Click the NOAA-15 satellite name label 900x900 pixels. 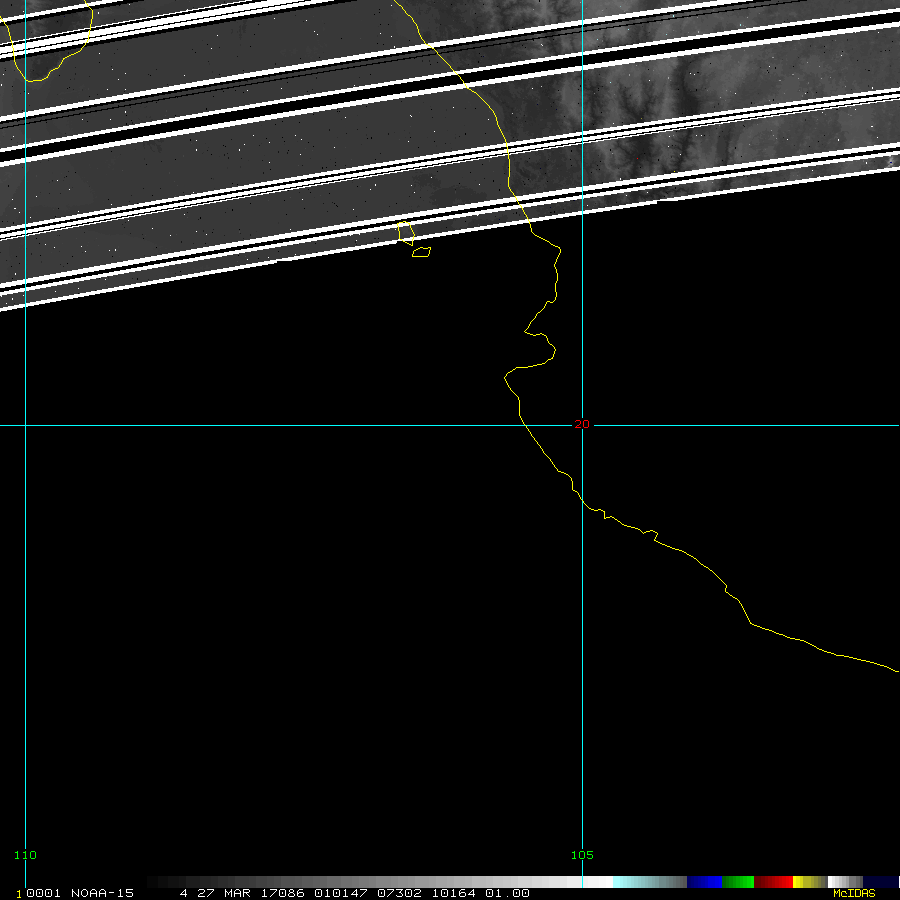tap(105, 893)
